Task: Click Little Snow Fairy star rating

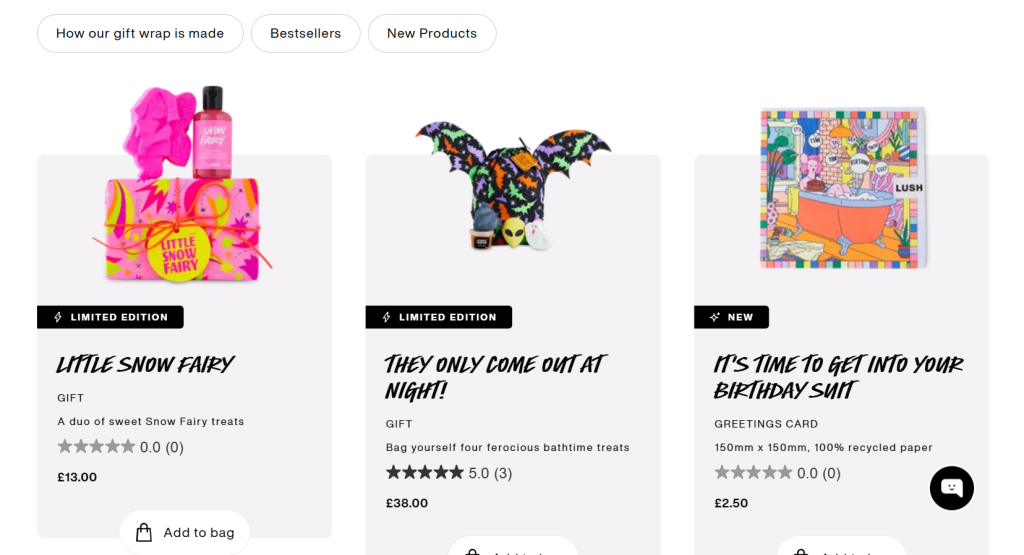Action: (96, 447)
